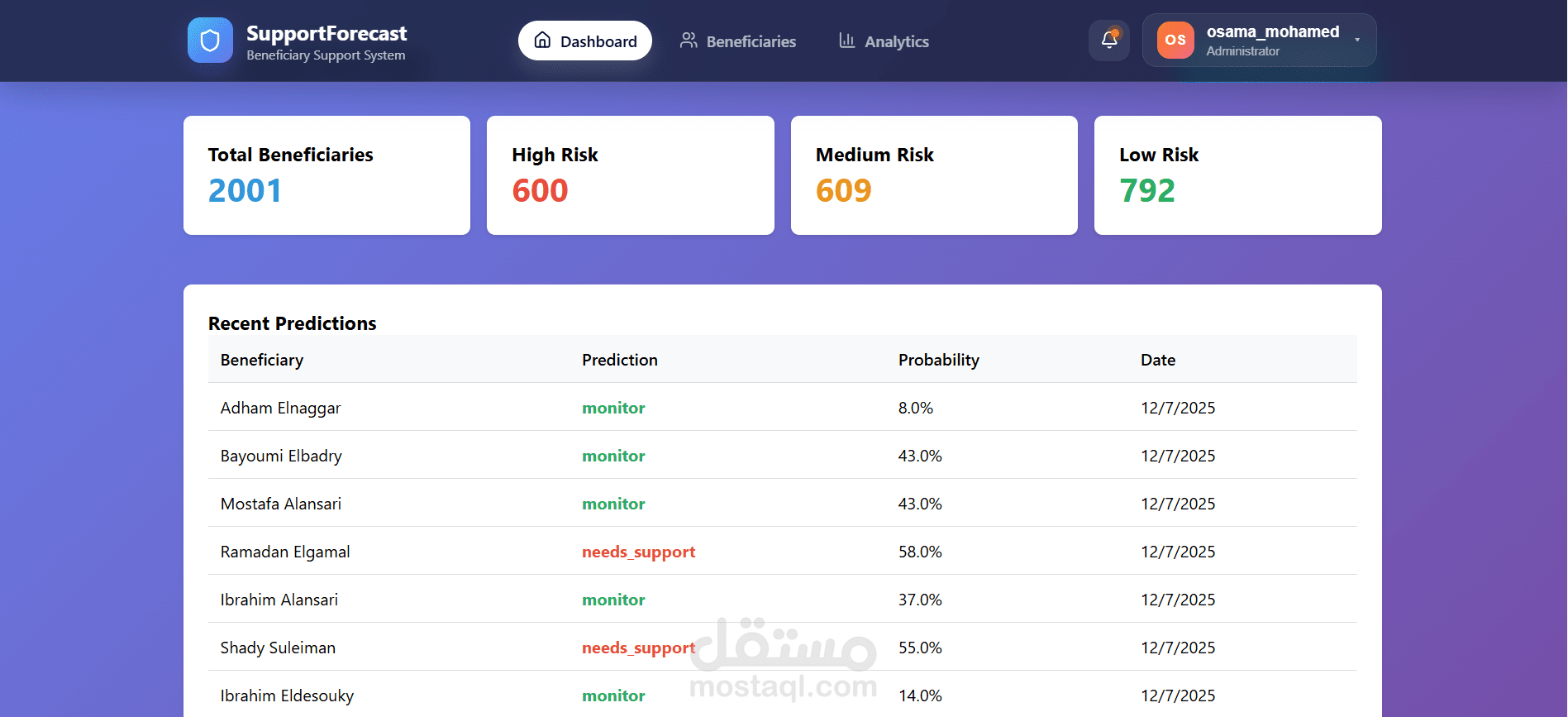The image size is (1568, 717).
Task: Click the bar chart icon beside Analytics
Action: coord(846,41)
